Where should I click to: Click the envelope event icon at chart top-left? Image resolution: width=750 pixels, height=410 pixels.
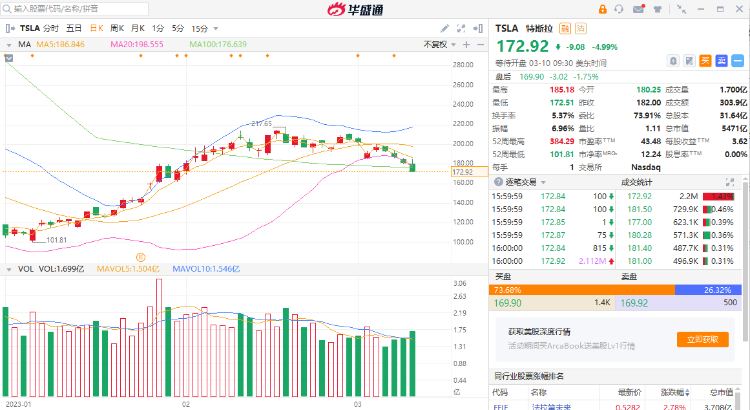[x=9, y=58]
